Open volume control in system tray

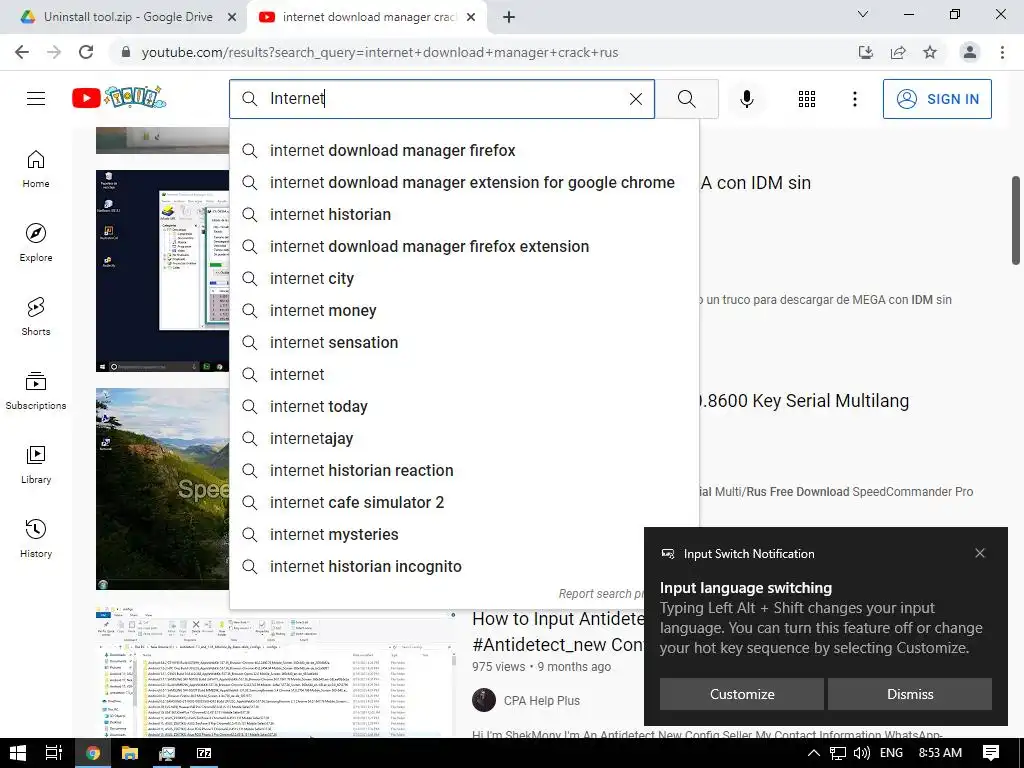coord(861,753)
